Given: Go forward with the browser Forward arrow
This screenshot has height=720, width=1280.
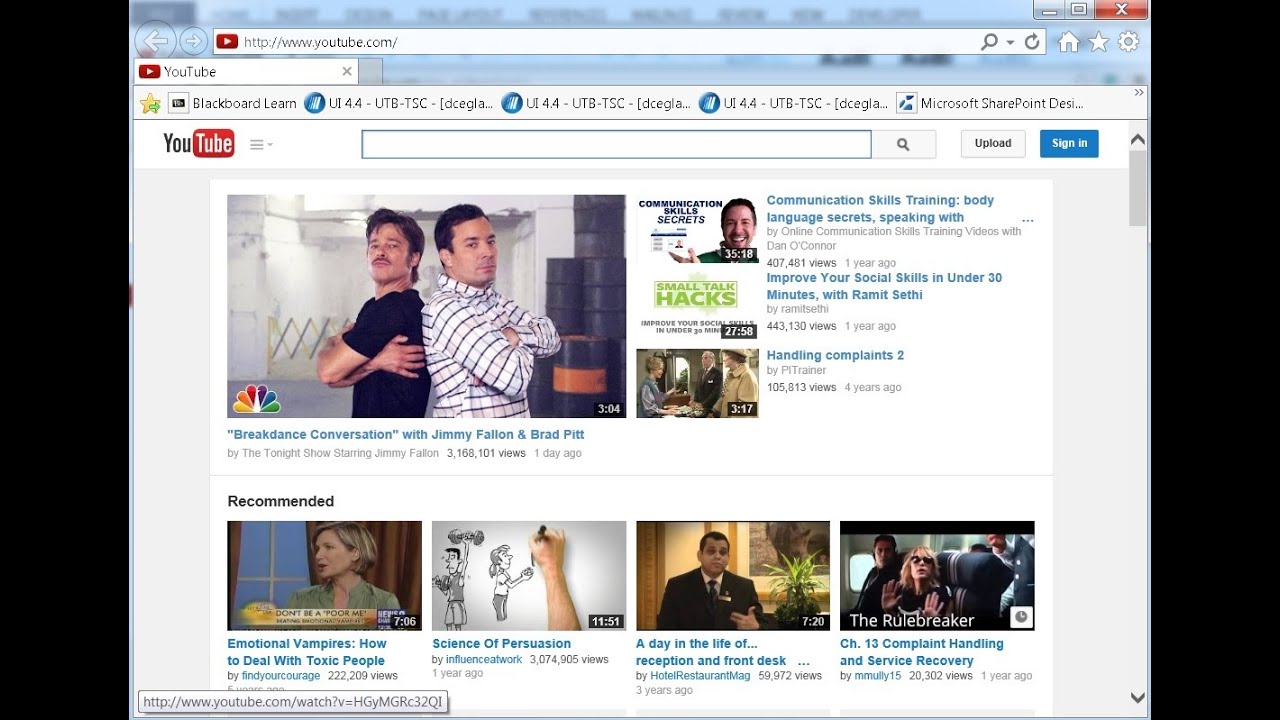Looking at the screenshot, I should coord(193,41).
